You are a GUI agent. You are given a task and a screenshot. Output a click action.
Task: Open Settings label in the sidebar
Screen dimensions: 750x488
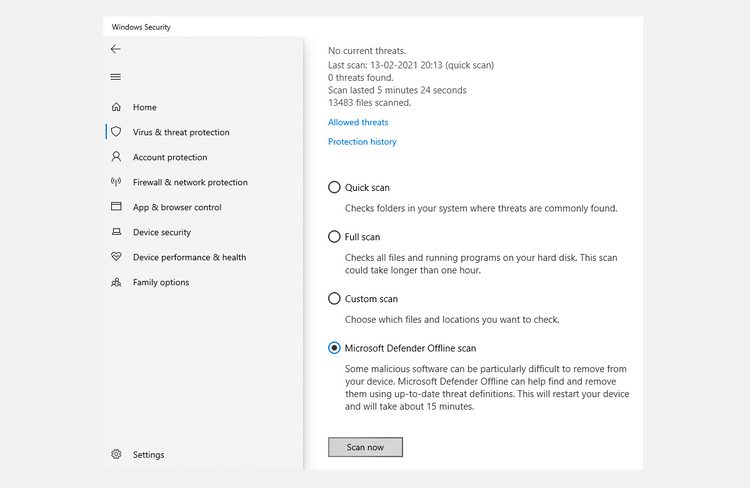click(149, 455)
